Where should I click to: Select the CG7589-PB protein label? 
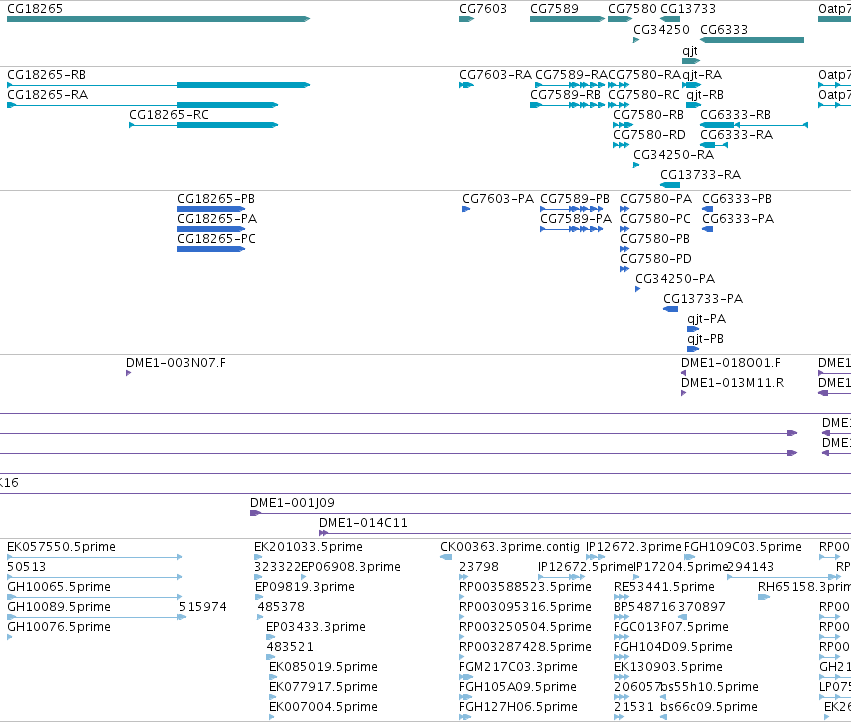575,199
